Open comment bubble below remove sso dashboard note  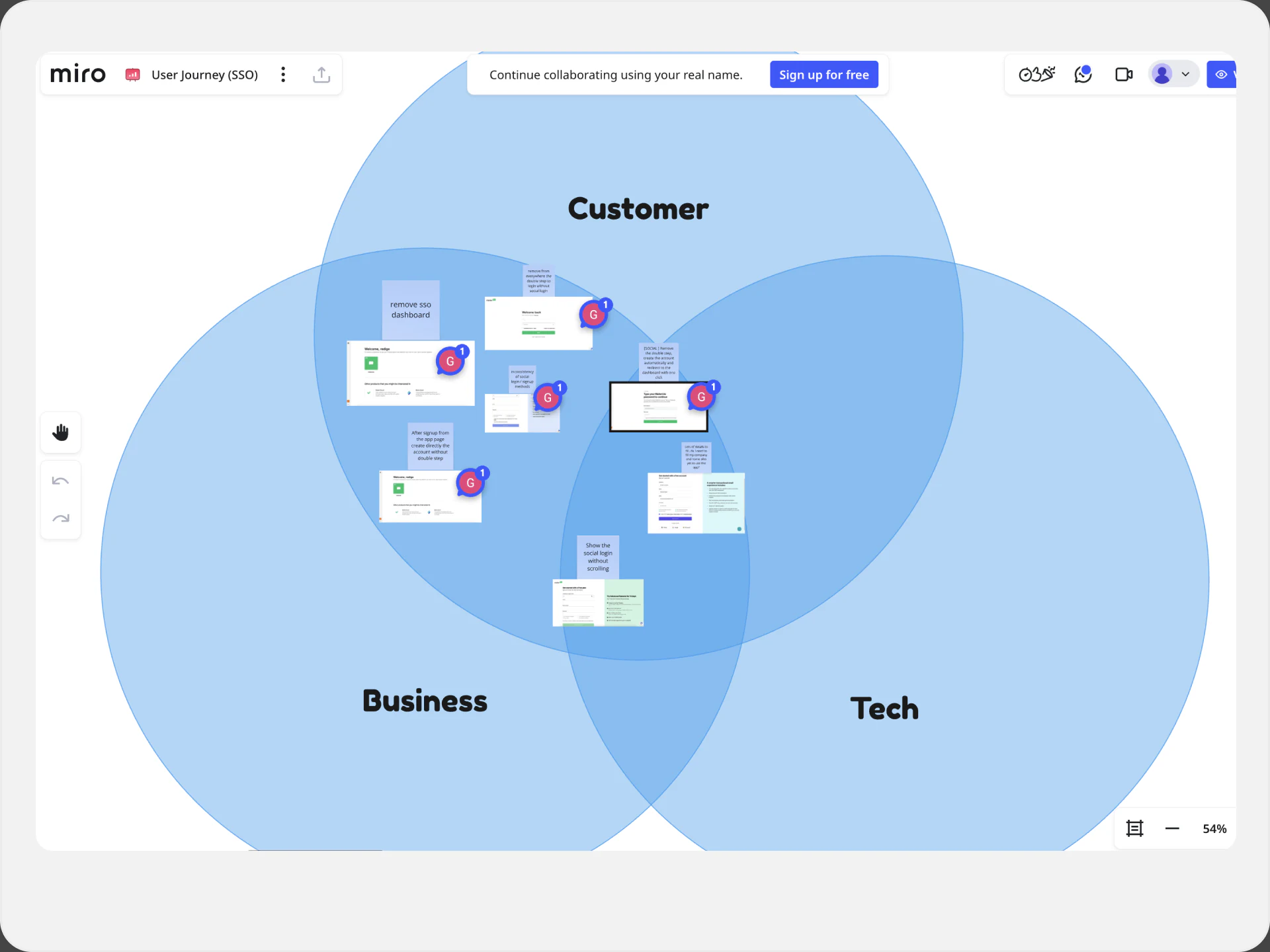pyautogui.click(x=452, y=360)
